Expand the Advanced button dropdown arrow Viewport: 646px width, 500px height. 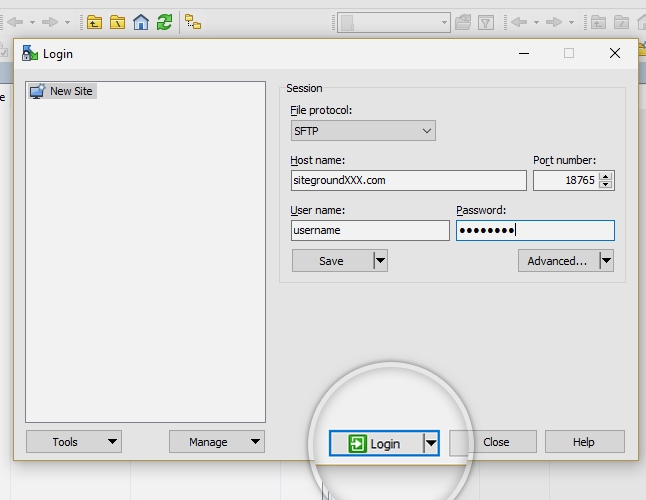pos(605,261)
